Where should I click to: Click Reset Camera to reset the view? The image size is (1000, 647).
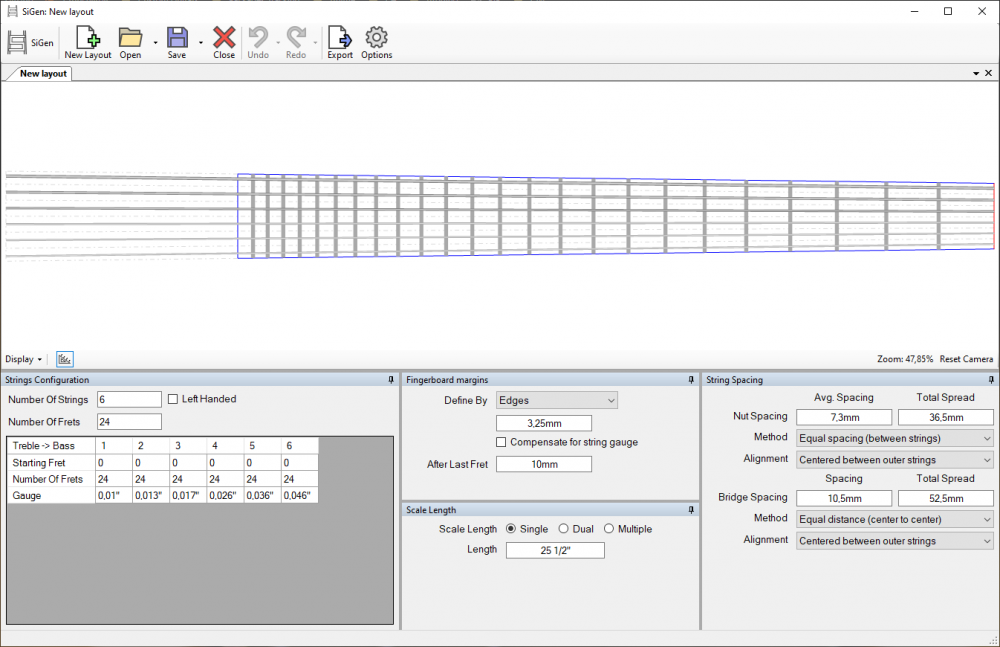click(x=965, y=359)
